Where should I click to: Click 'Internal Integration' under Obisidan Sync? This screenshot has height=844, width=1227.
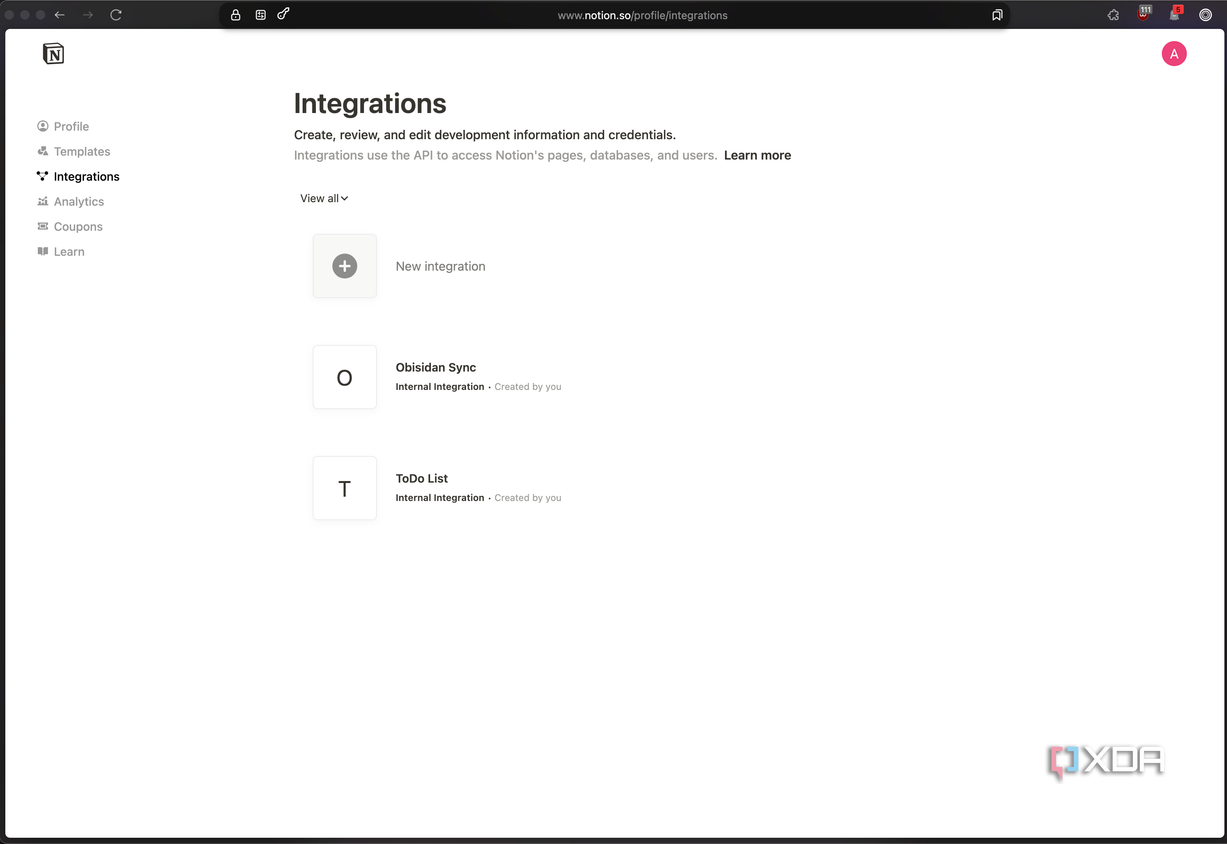[440, 387]
